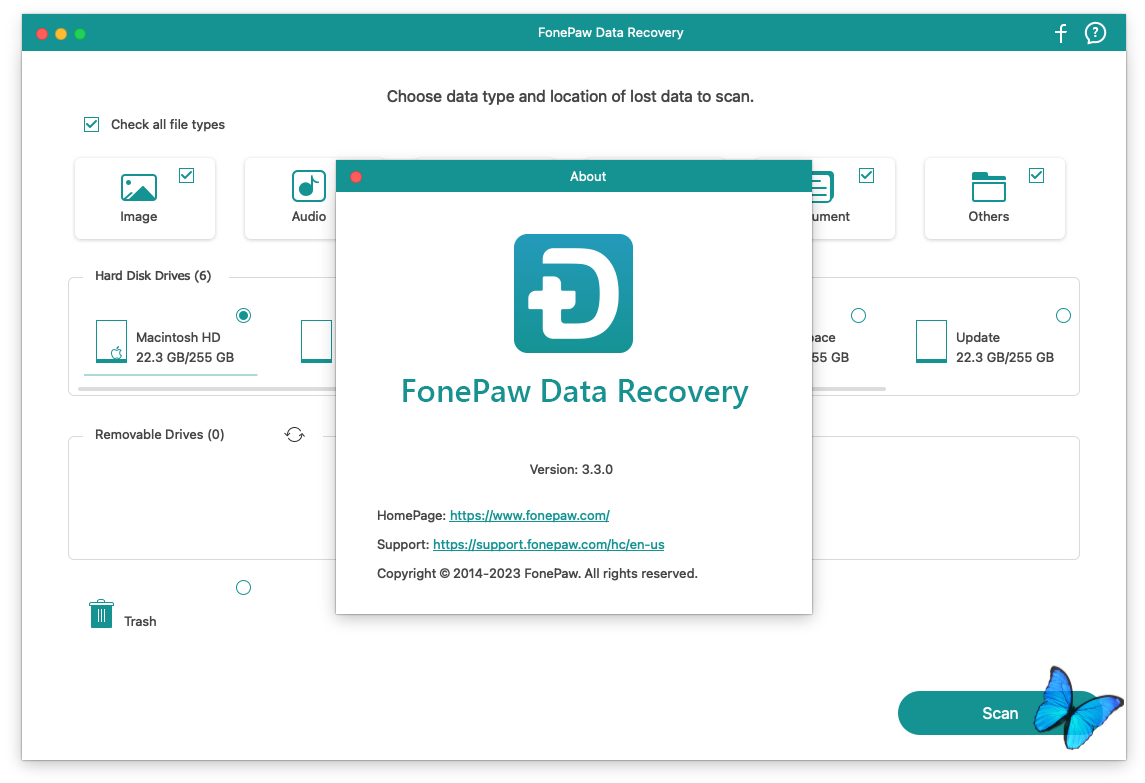Click the Trash bin icon
This screenshot has height=783, width=1145.
click(x=101, y=614)
